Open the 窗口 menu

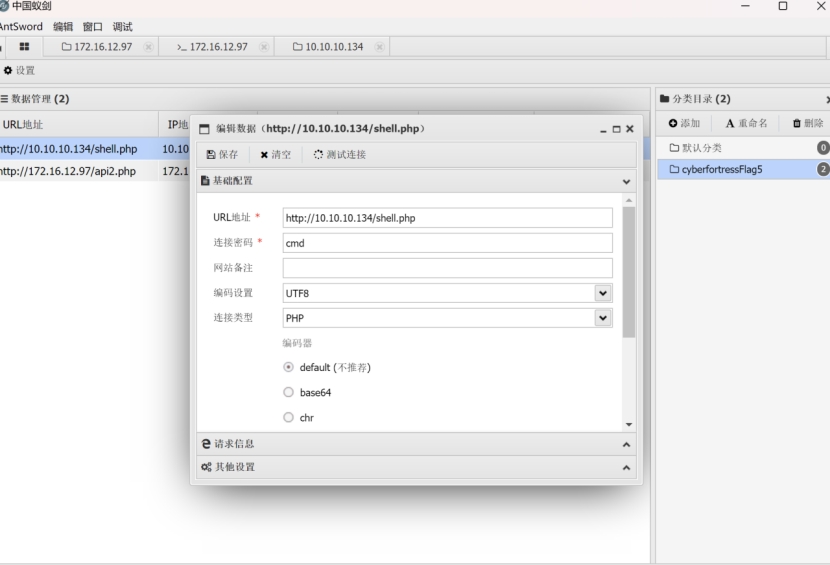coord(93,26)
